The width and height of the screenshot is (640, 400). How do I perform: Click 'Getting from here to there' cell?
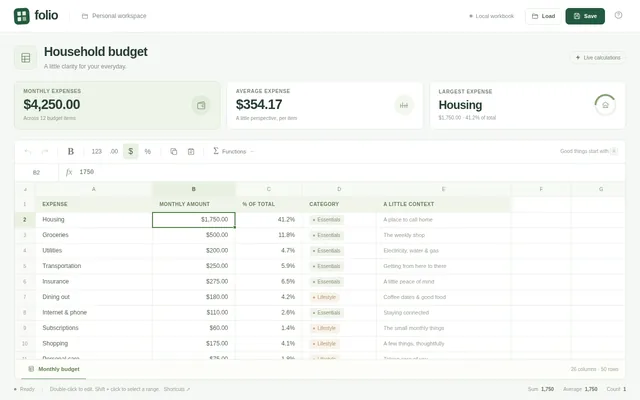coord(444,266)
